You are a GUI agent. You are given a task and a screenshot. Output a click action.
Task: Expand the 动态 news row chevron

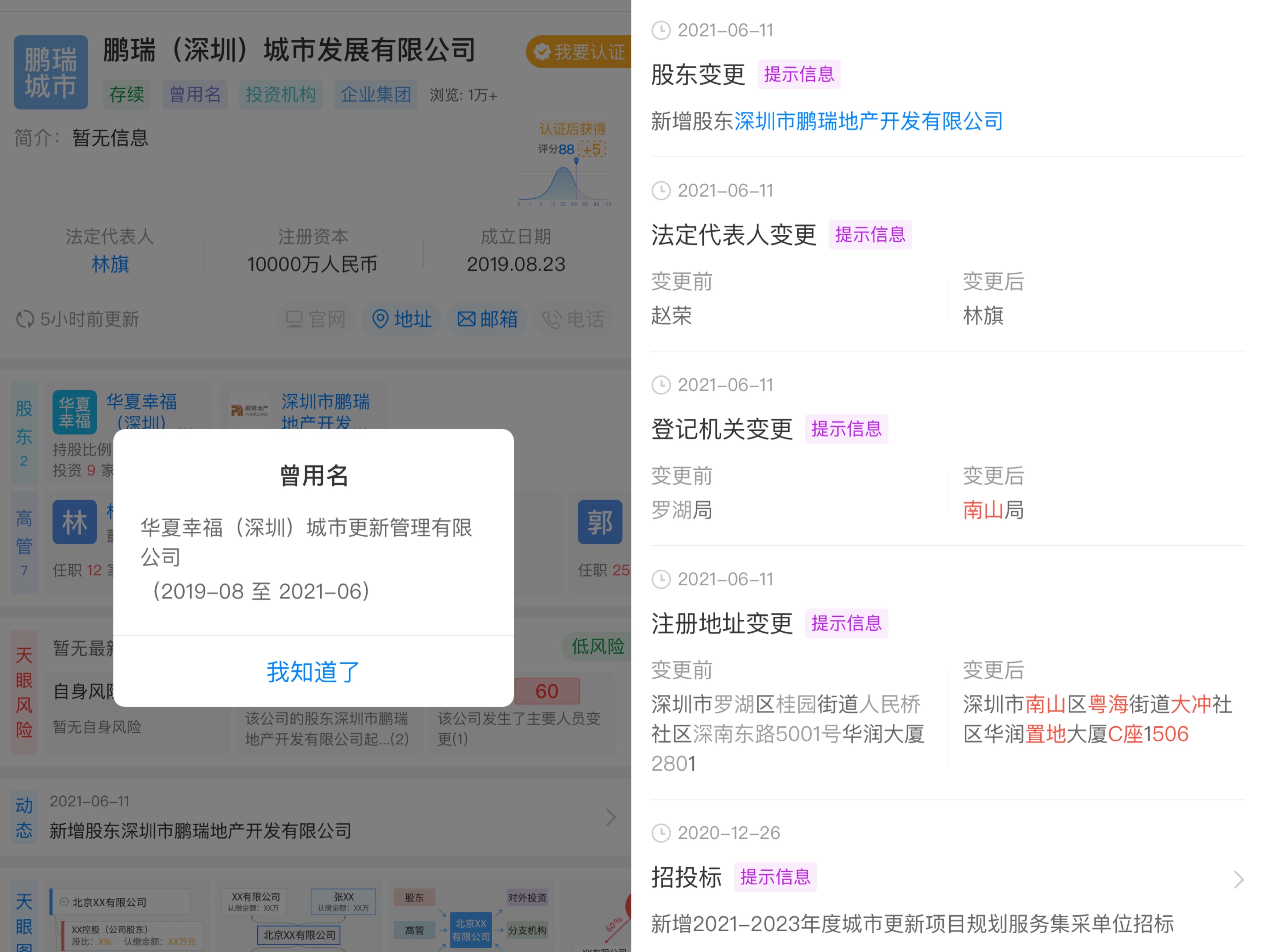pos(611,817)
